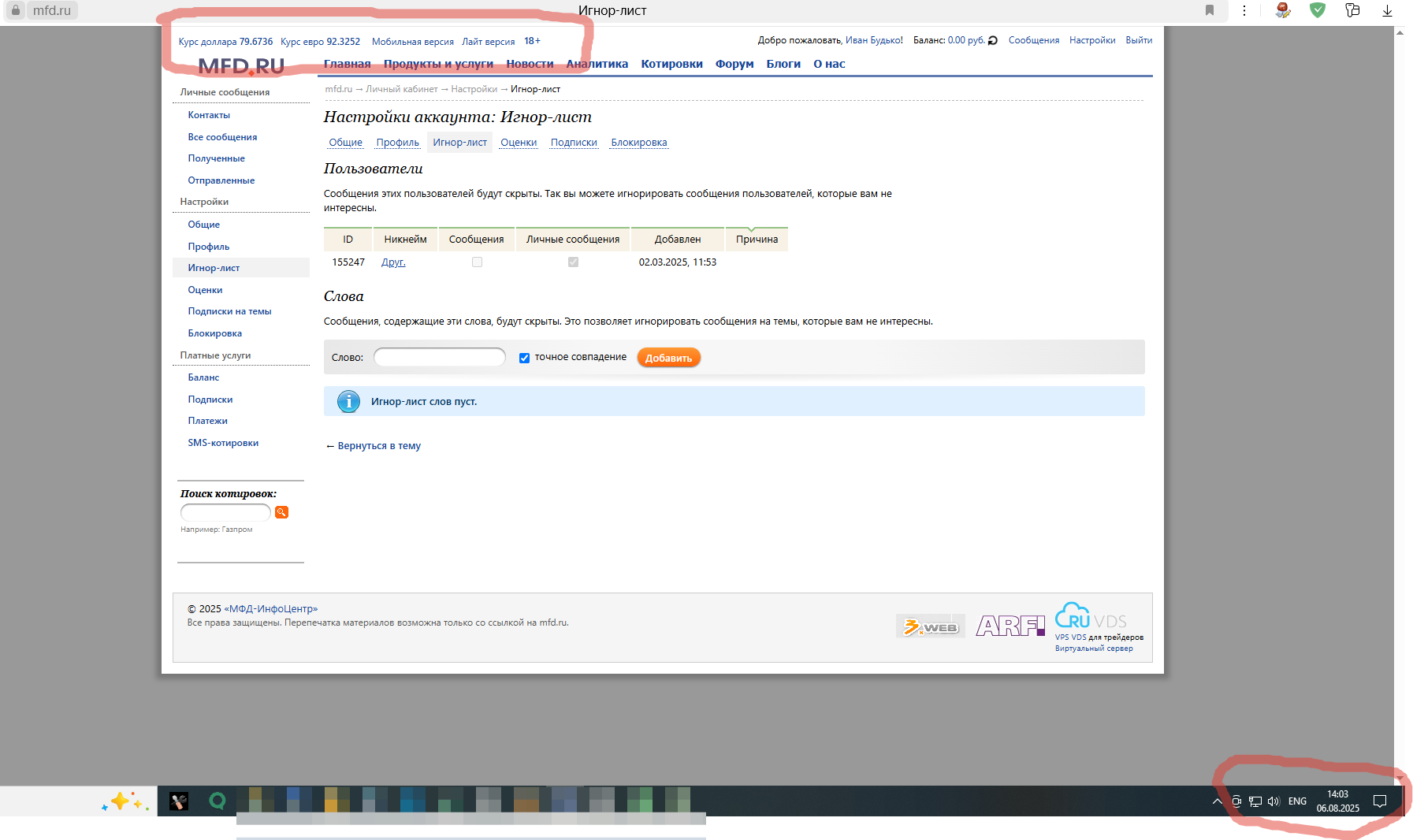Open the green shield ad blocker extension
Viewport: 1413px width, 840px height.
point(1318,10)
